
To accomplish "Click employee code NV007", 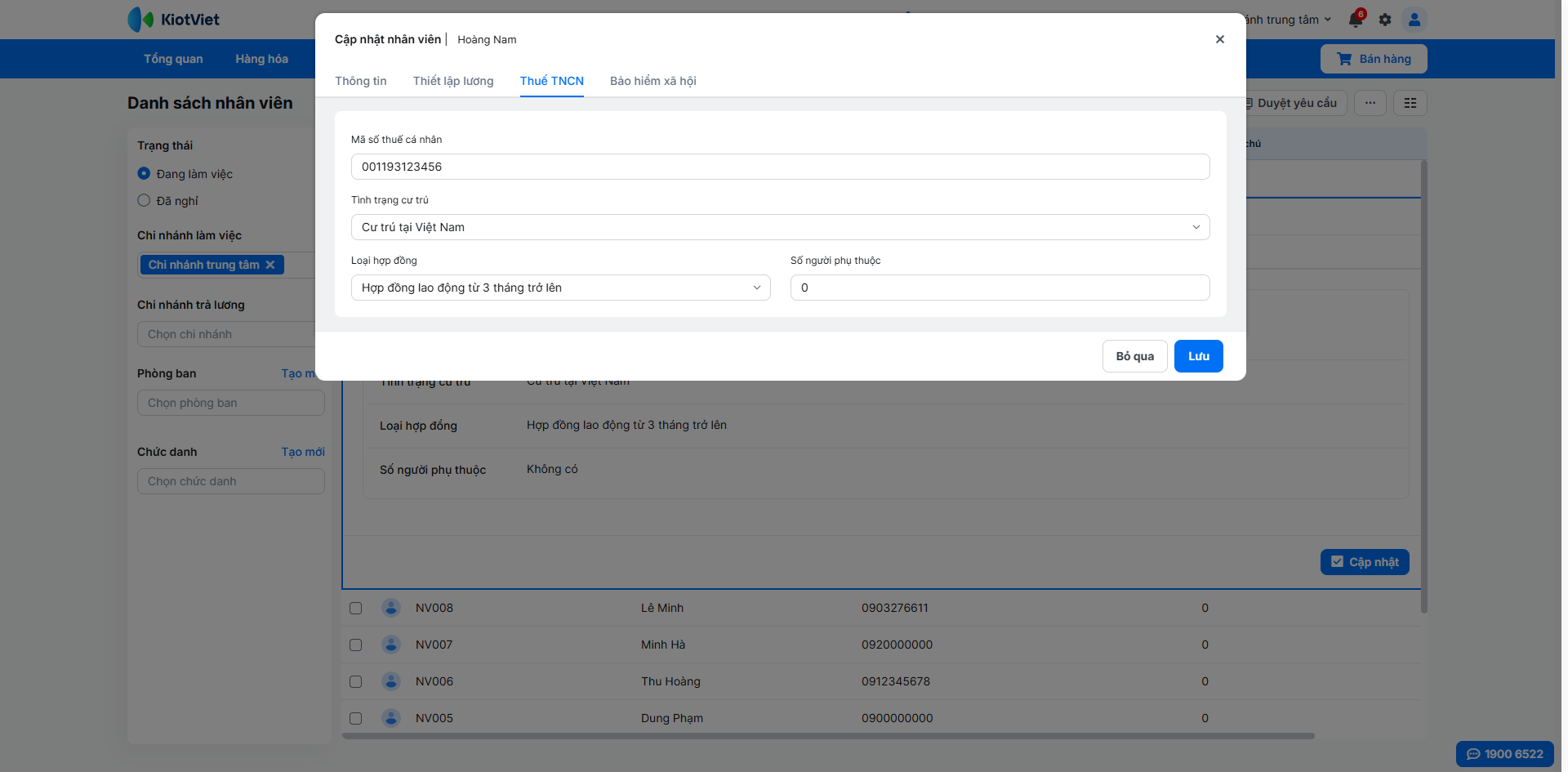I will pos(434,645).
